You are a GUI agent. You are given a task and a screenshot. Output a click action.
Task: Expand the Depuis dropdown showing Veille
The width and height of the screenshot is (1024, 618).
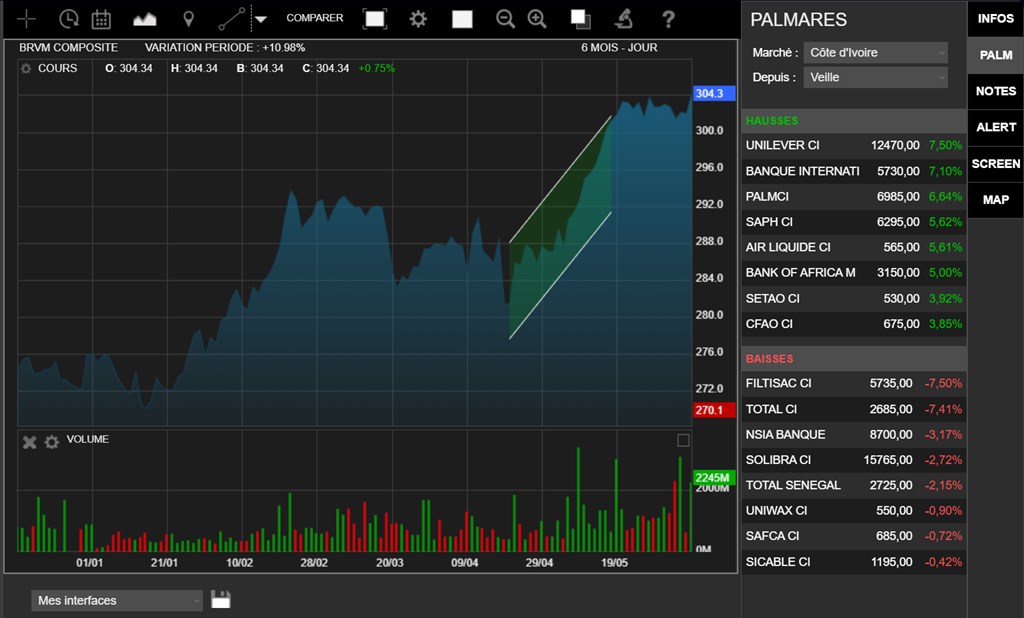tap(875, 77)
